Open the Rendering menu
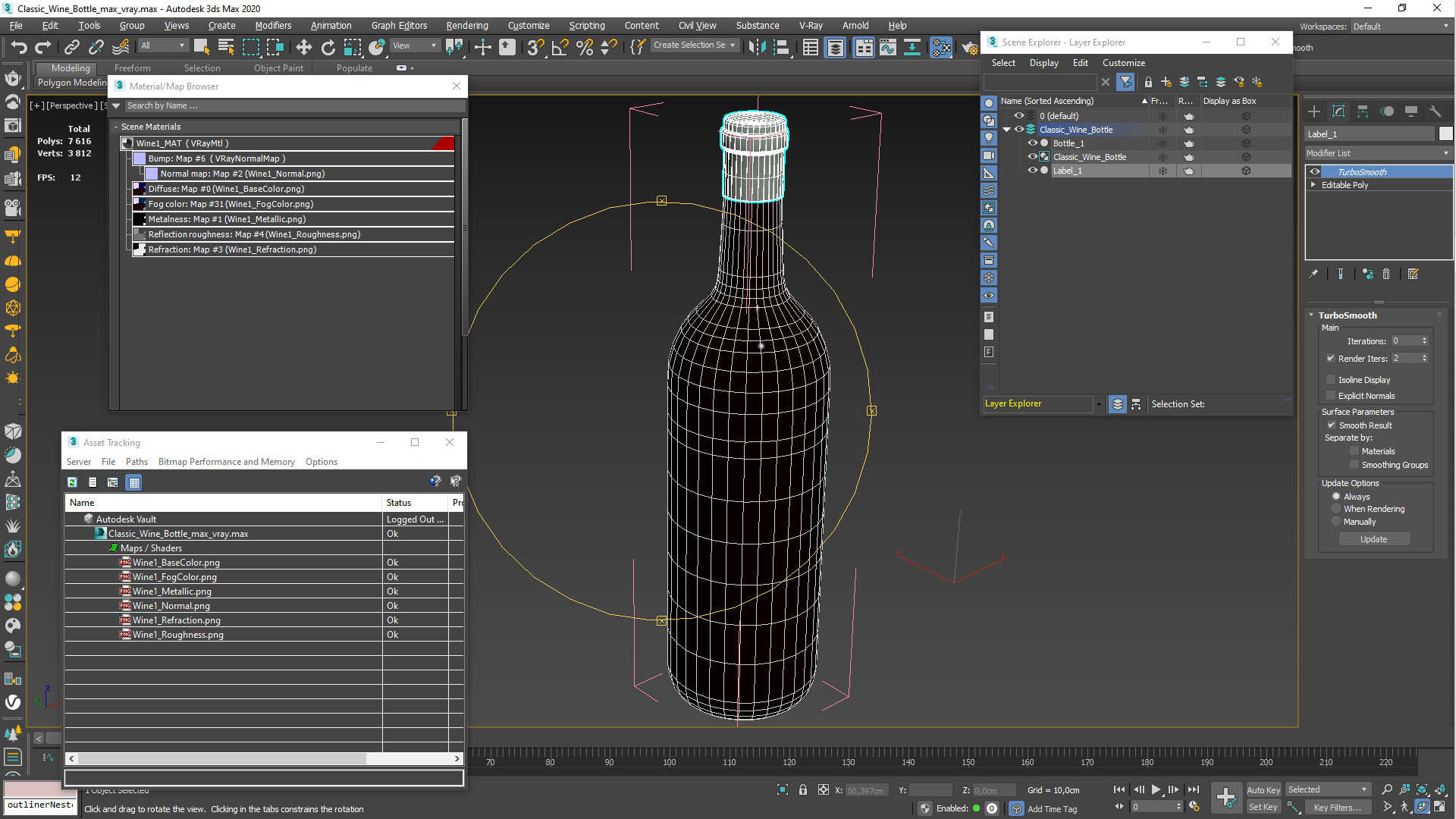The width and height of the screenshot is (1456, 819). coord(467,26)
